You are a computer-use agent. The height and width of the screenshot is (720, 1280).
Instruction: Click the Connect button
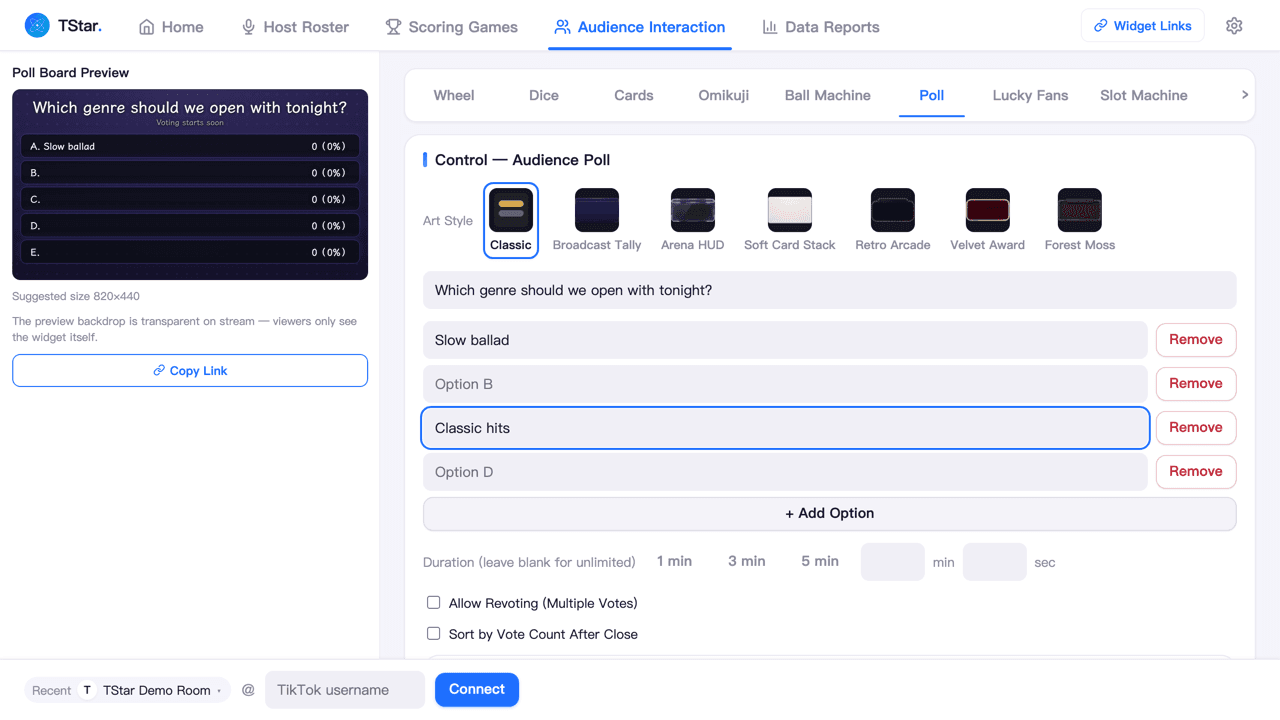click(x=477, y=690)
